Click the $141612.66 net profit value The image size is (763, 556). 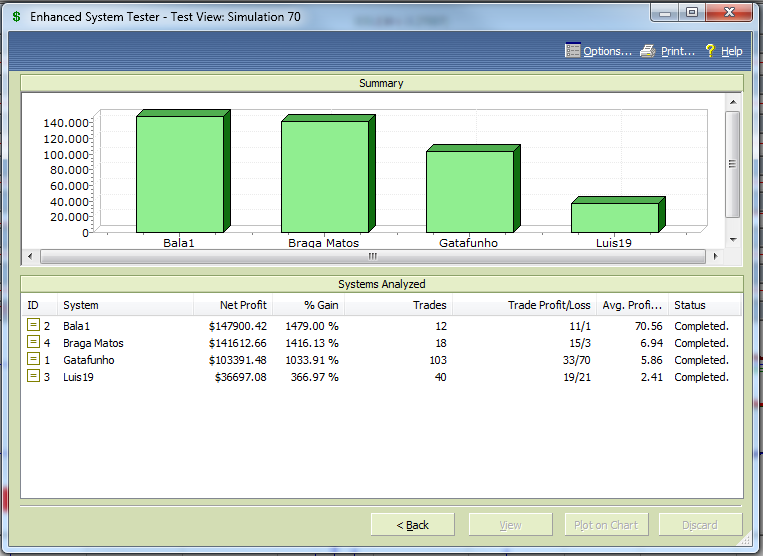pos(238,343)
